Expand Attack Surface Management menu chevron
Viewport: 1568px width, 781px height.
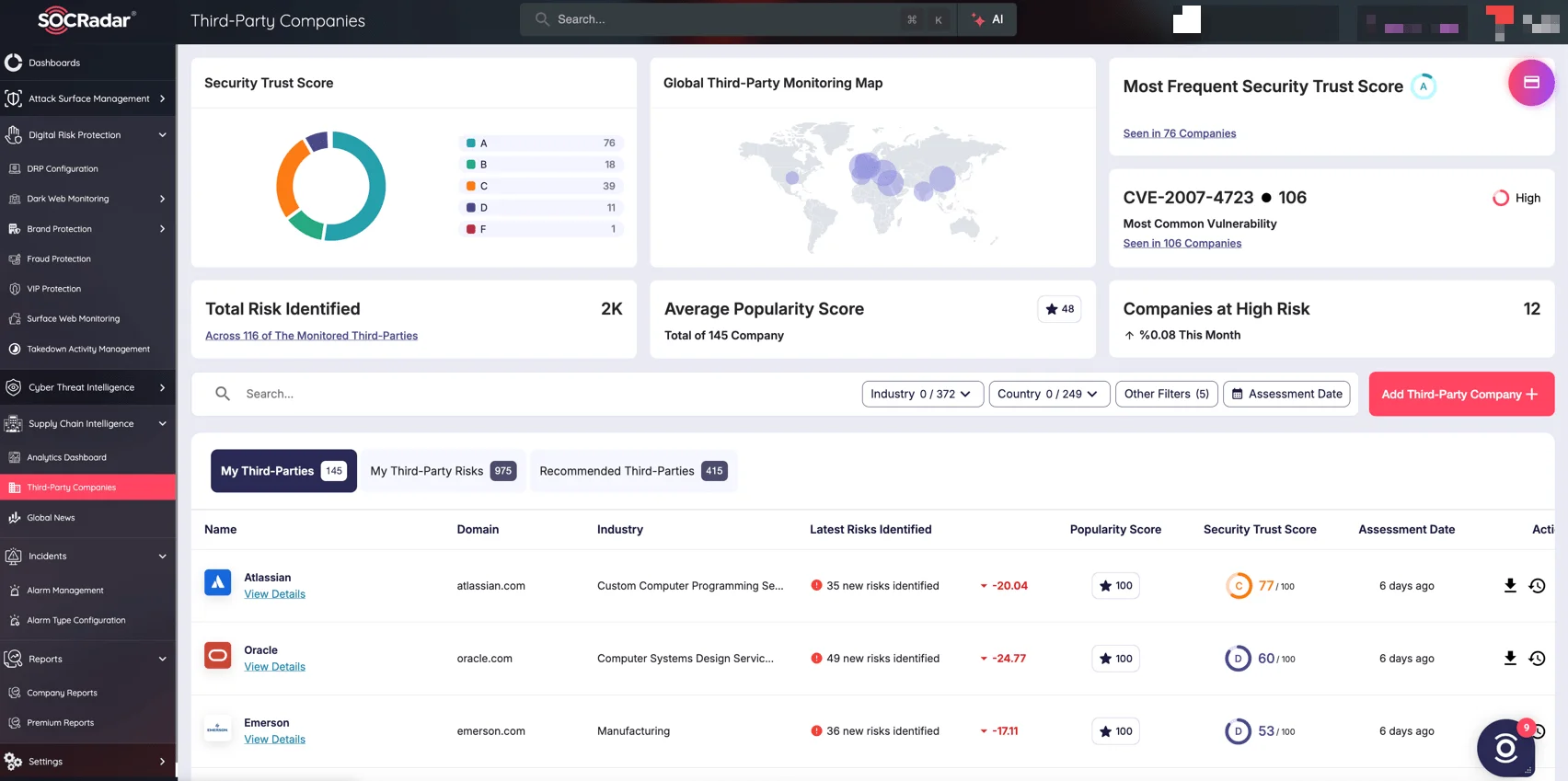pos(162,98)
